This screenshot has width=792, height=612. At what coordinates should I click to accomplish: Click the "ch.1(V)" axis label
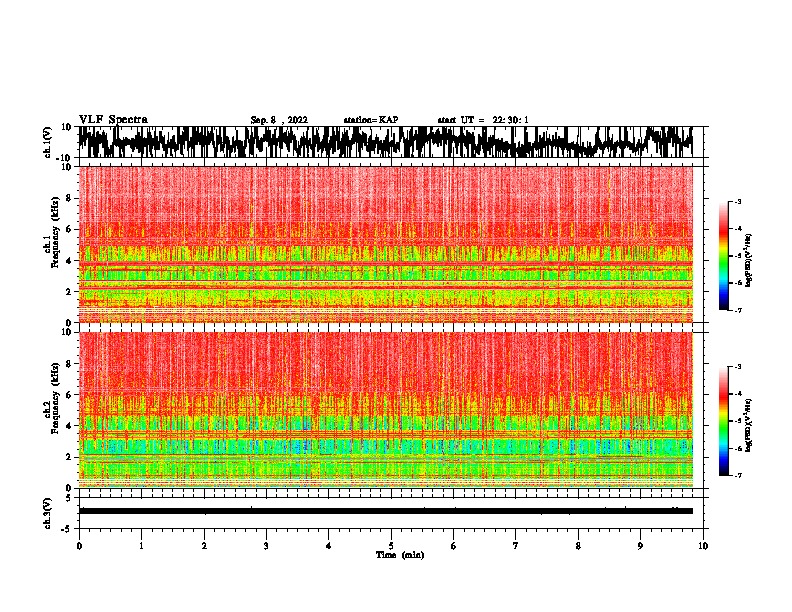tap(49, 142)
